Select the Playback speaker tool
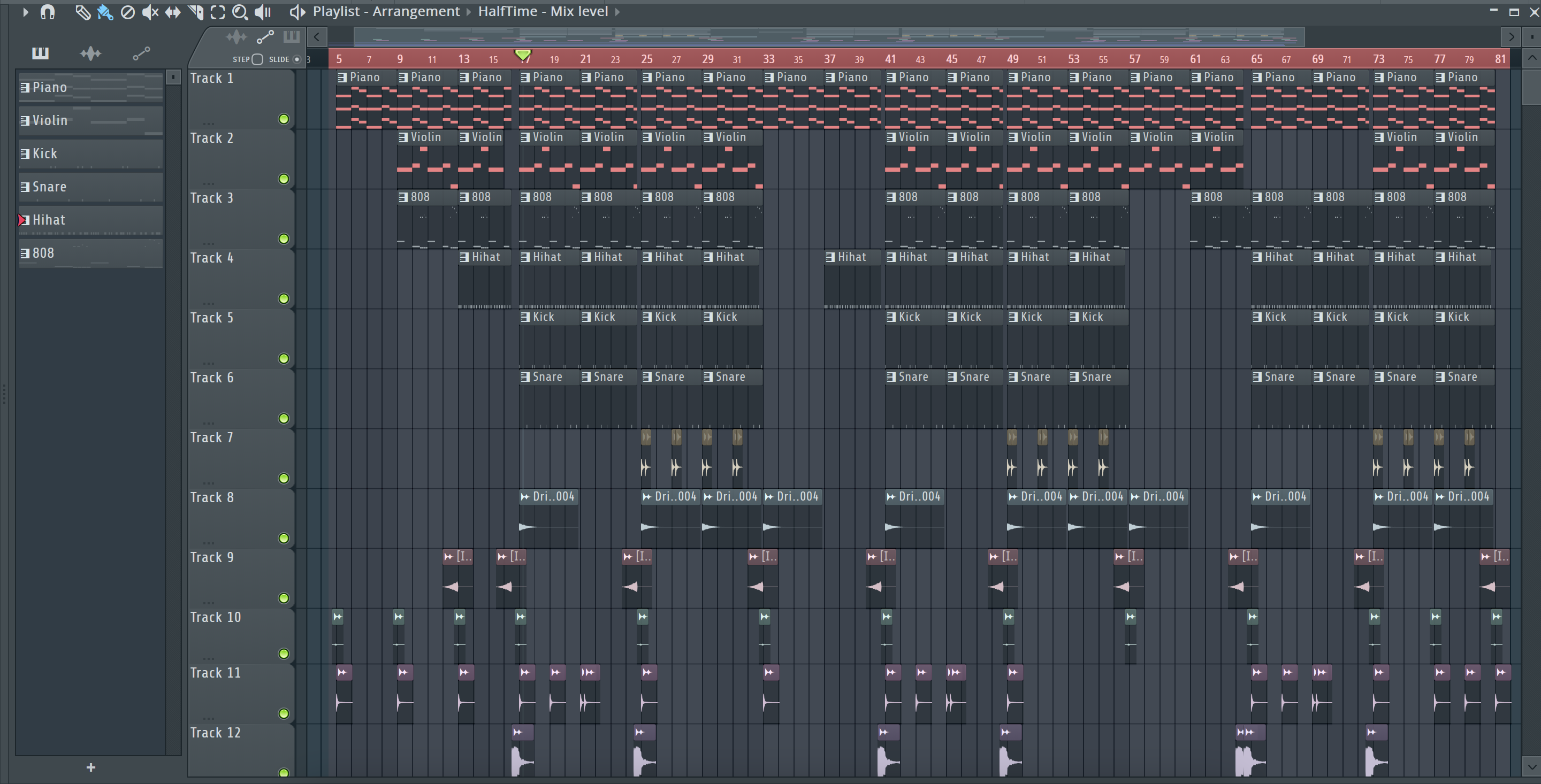 coord(263,12)
